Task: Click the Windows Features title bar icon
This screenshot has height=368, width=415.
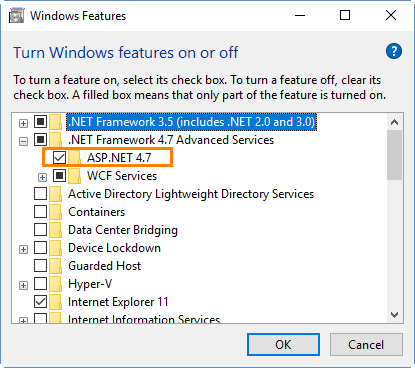Action: 17,16
